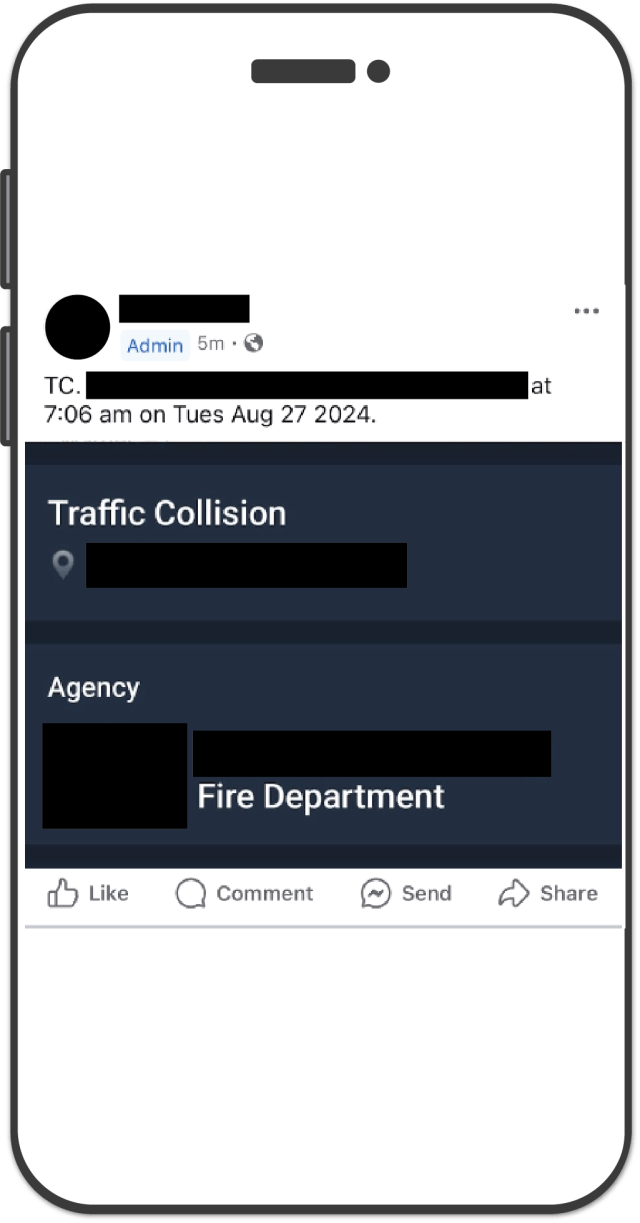
Task: Click the Admin badge
Action: tap(155, 346)
